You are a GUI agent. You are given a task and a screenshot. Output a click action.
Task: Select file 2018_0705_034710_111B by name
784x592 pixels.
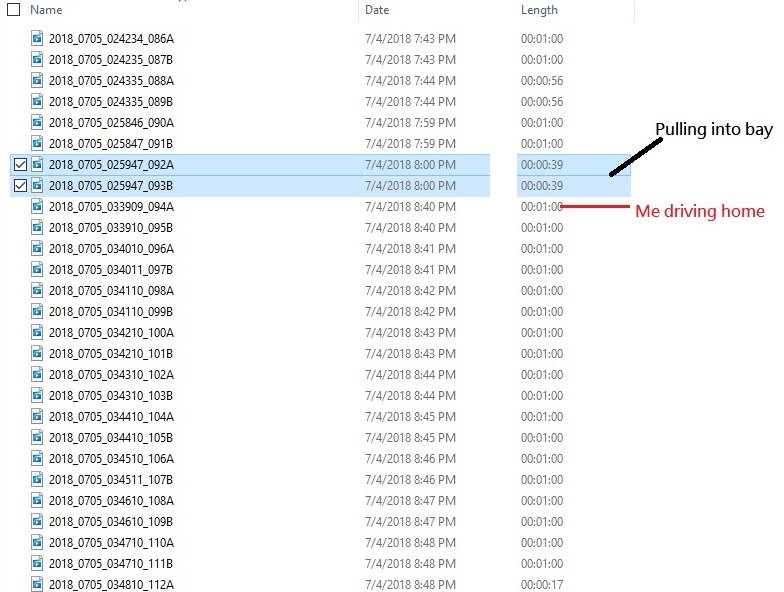click(111, 564)
